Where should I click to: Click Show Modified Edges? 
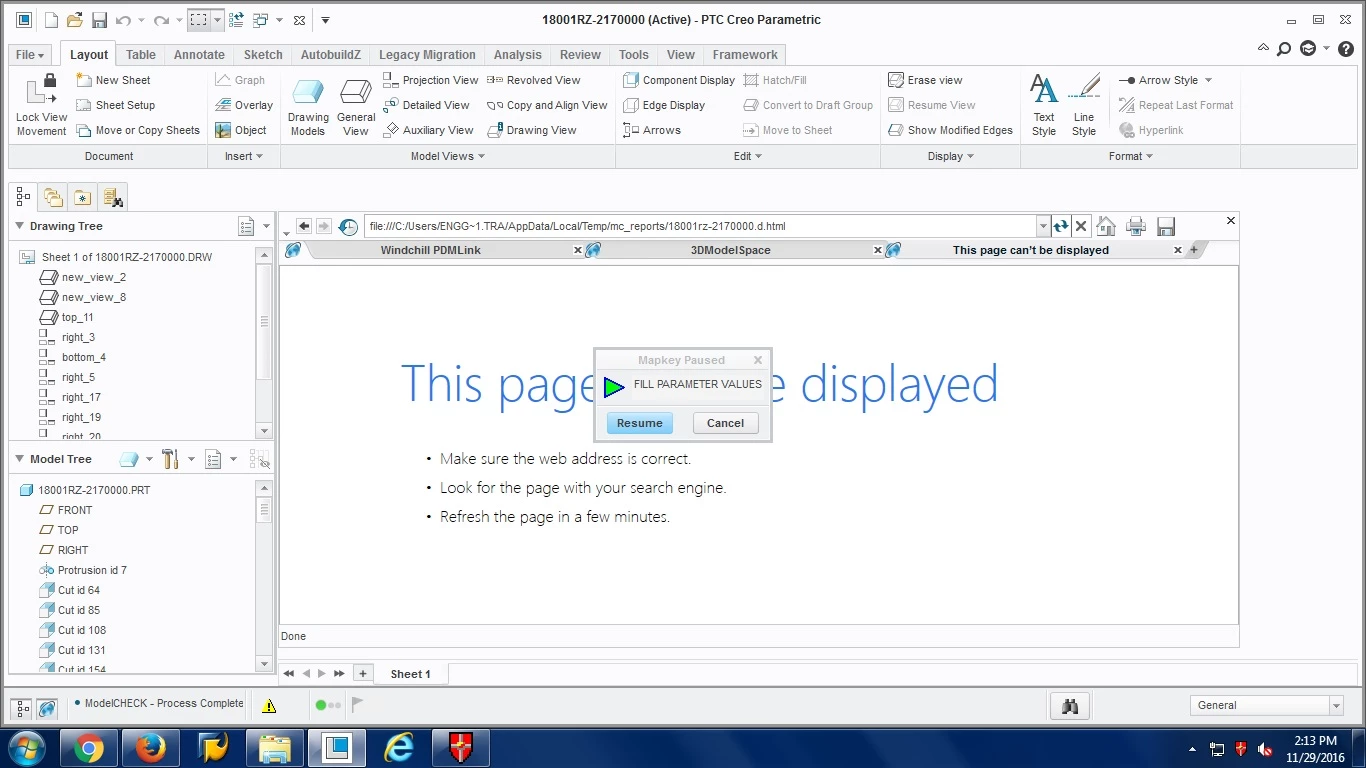[950, 130]
